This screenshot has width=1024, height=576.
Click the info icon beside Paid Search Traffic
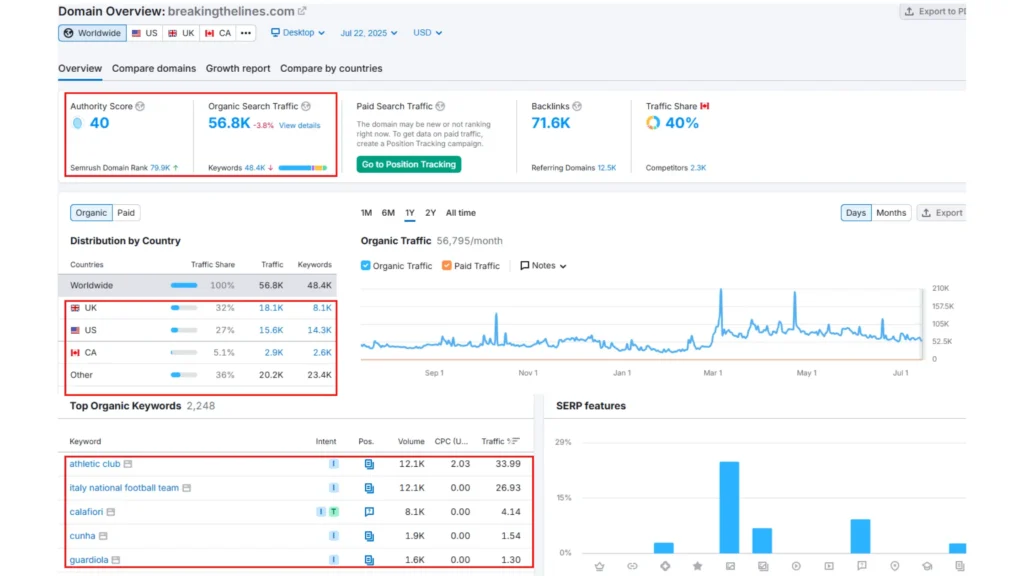click(440, 106)
